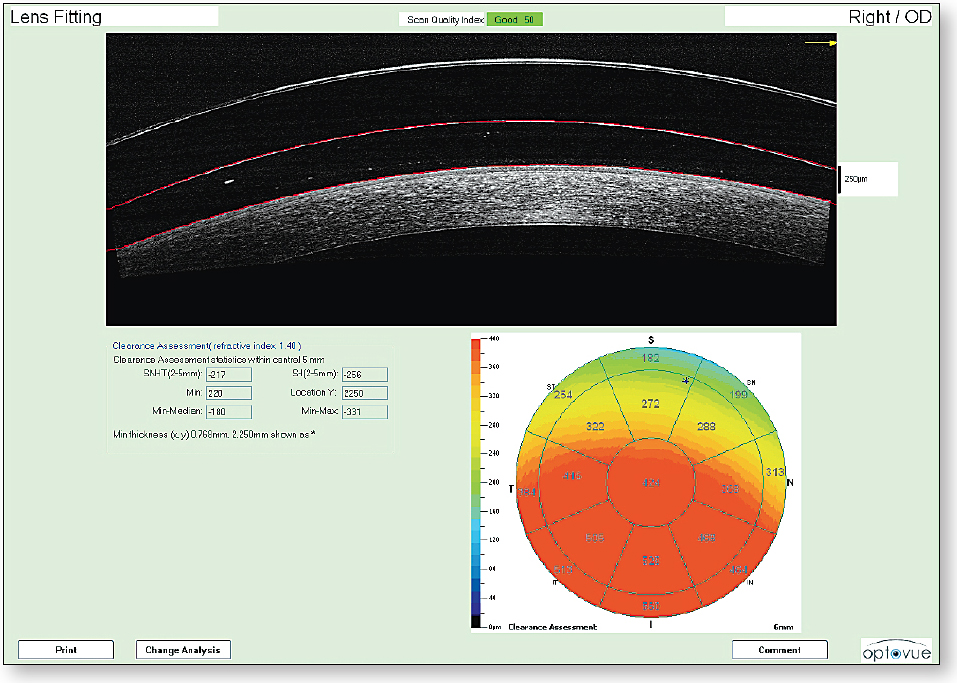The height and width of the screenshot is (683, 957).
Task: Select the Min value field showing 220
Action: pyautogui.click(x=228, y=392)
